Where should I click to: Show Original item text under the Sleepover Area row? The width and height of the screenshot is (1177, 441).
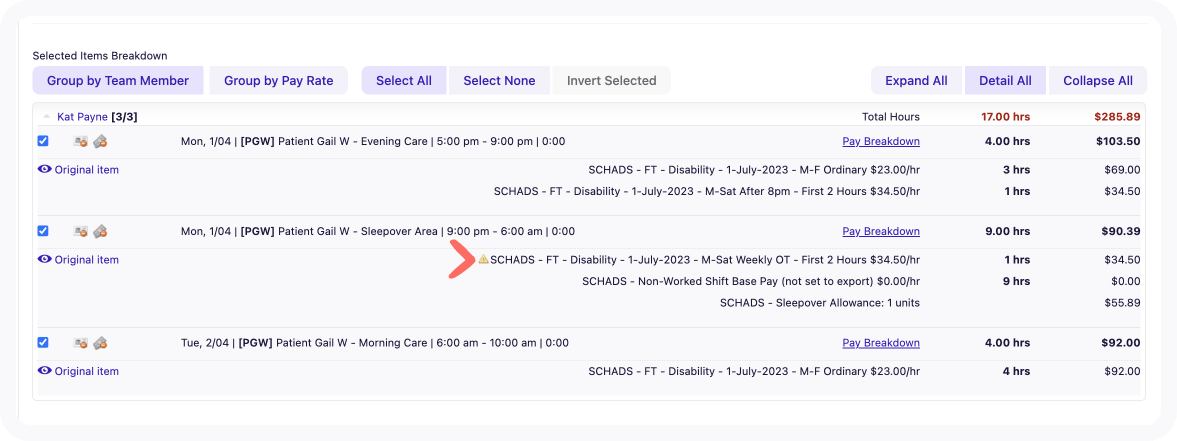pyautogui.click(x=87, y=260)
